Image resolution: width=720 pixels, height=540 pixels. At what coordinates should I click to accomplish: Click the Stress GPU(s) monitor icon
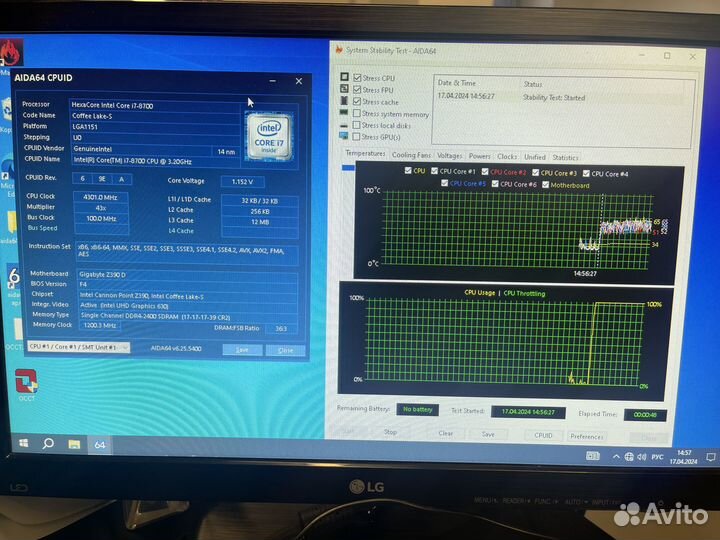[343, 136]
